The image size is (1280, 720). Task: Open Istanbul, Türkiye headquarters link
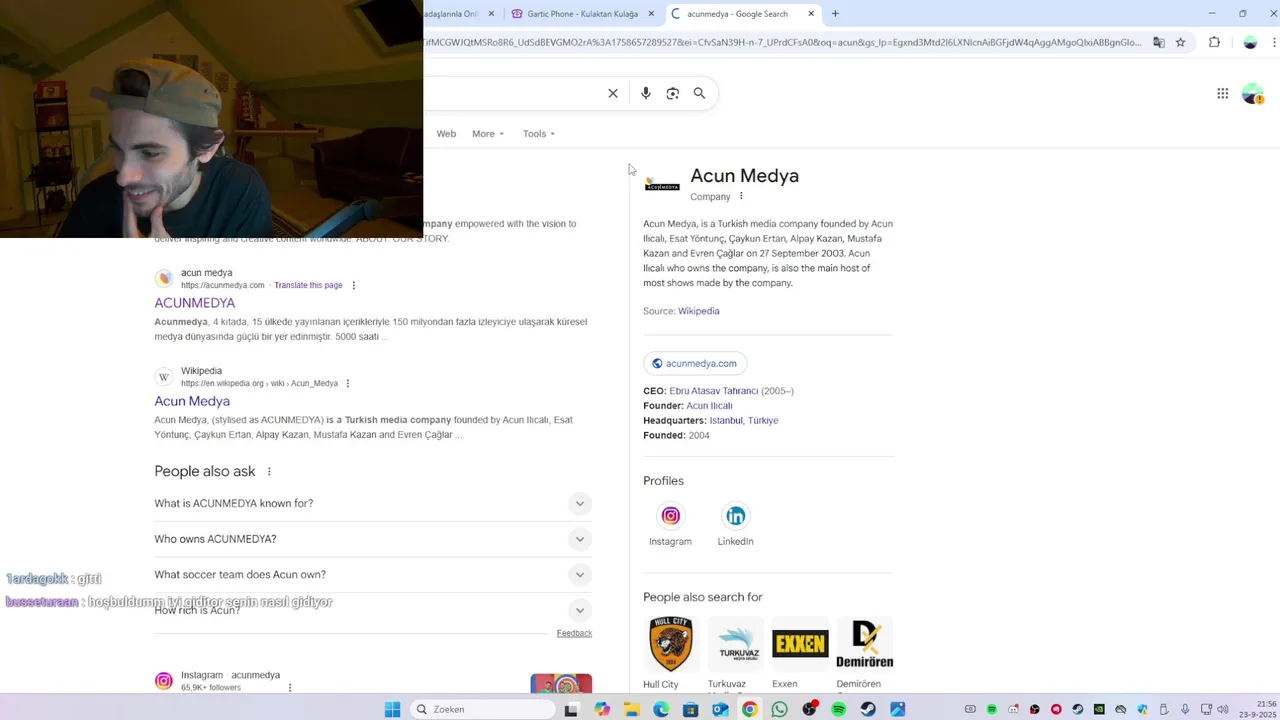click(x=744, y=421)
